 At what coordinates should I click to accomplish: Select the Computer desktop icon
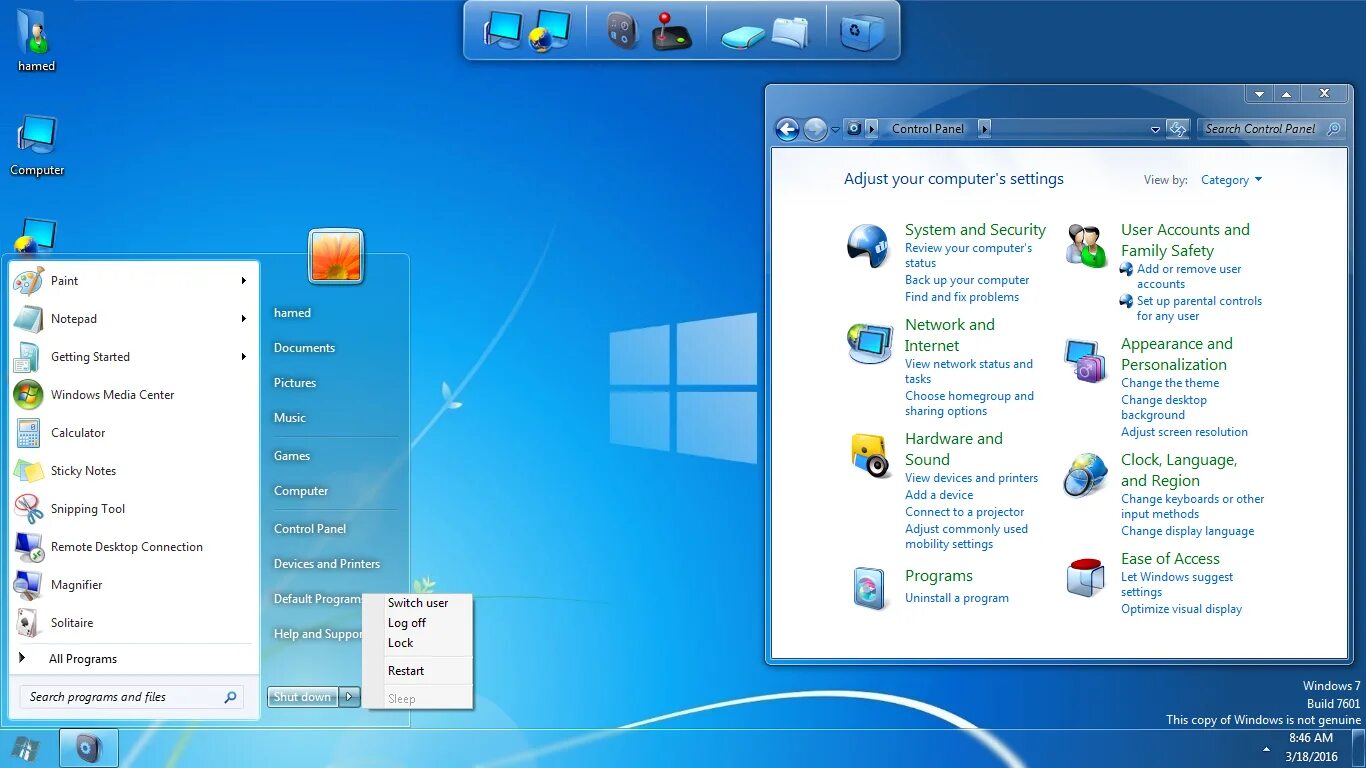click(37, 145)
